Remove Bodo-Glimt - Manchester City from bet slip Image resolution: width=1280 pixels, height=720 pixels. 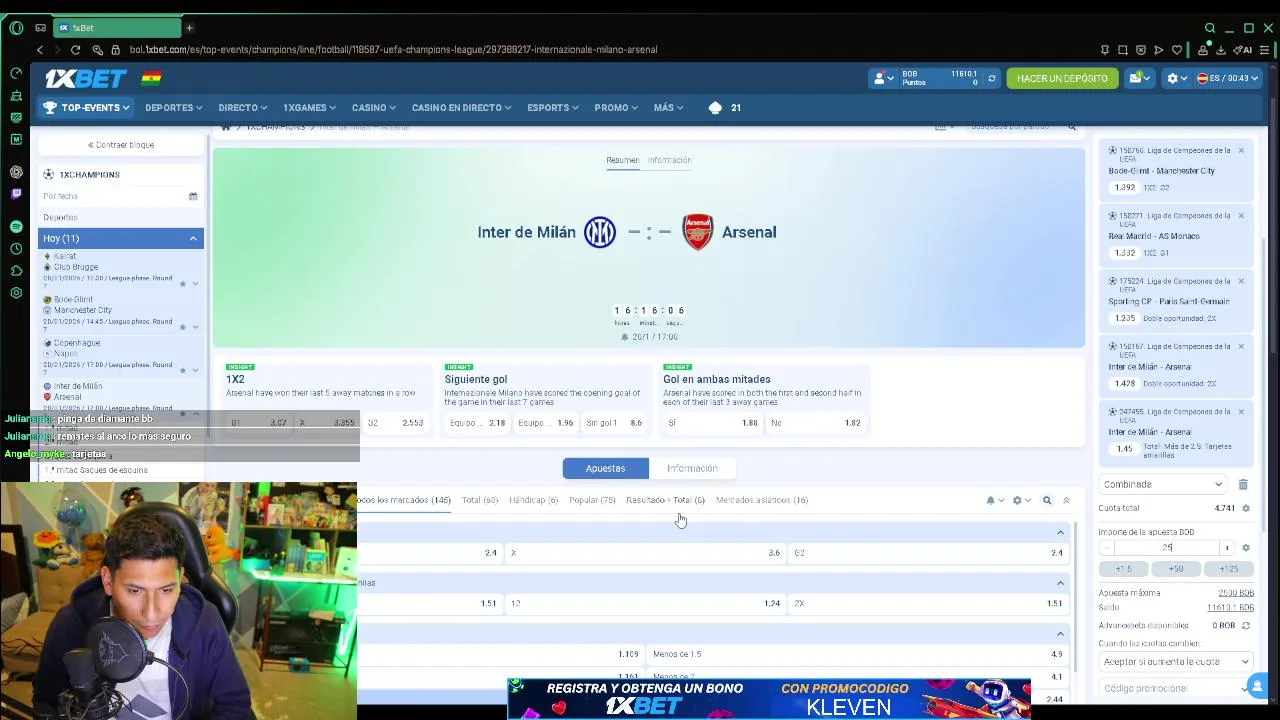click(1241, 151)
